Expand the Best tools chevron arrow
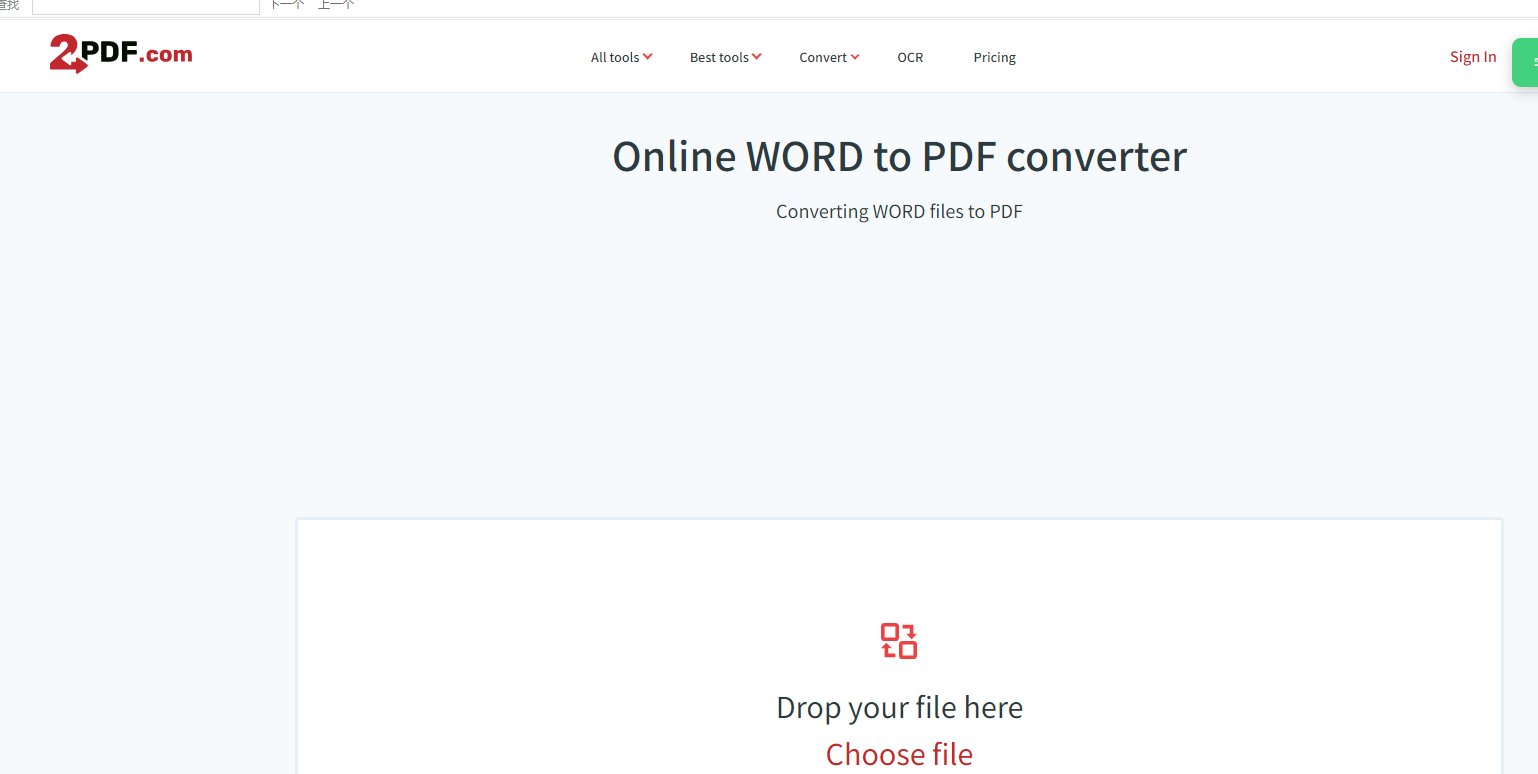 [x=757, y=57]
